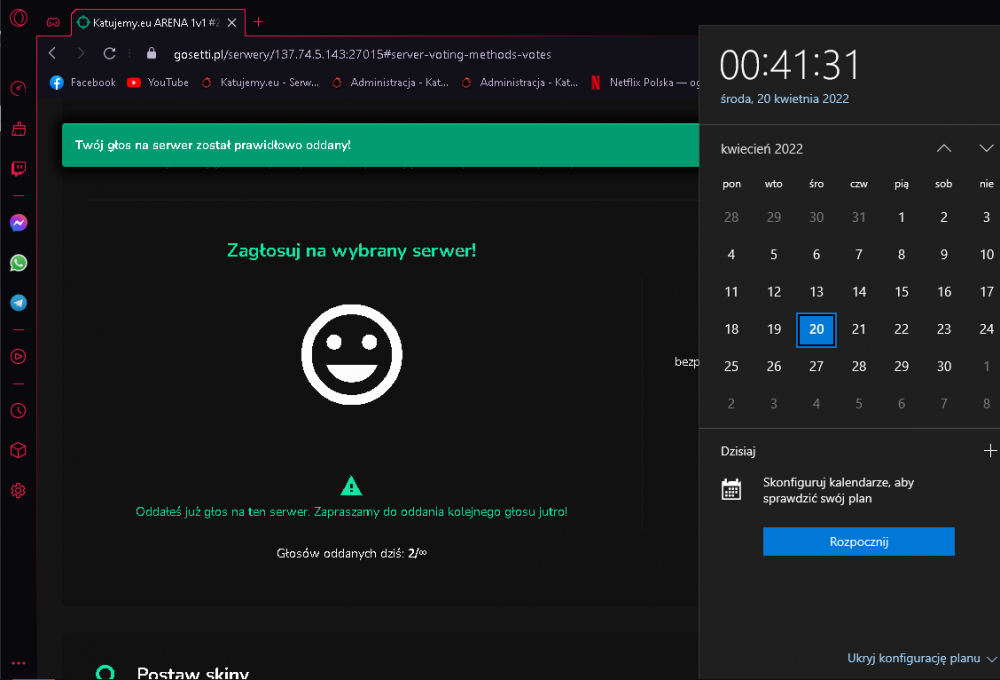Open Twitch panel in sidebar
This screenshot has height=680, width=1000.
18,168
